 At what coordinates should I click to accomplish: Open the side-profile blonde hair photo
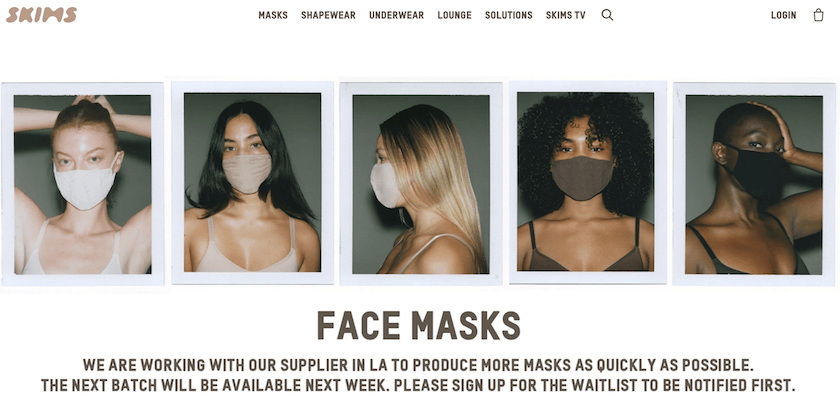click(x=421, y=184)
